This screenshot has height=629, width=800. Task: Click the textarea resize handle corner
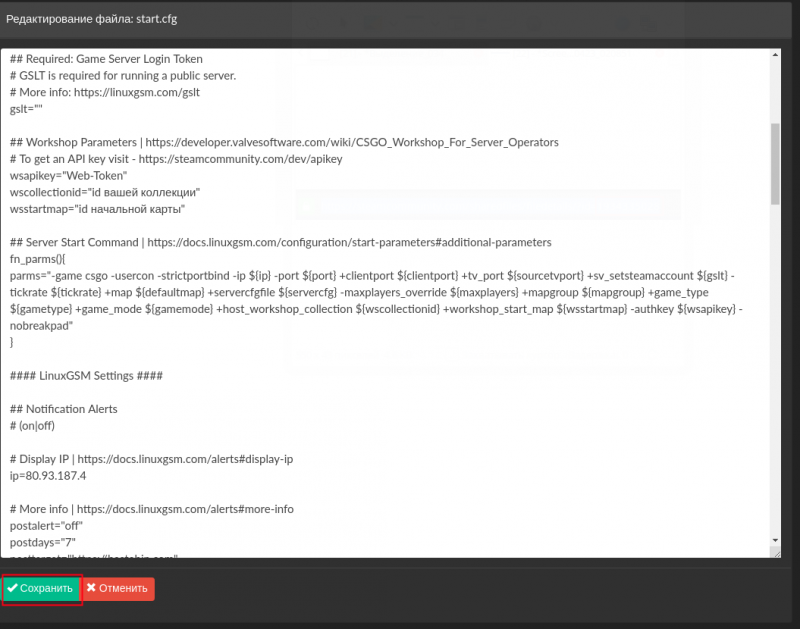pyautogui.click(x=777, y=553)
